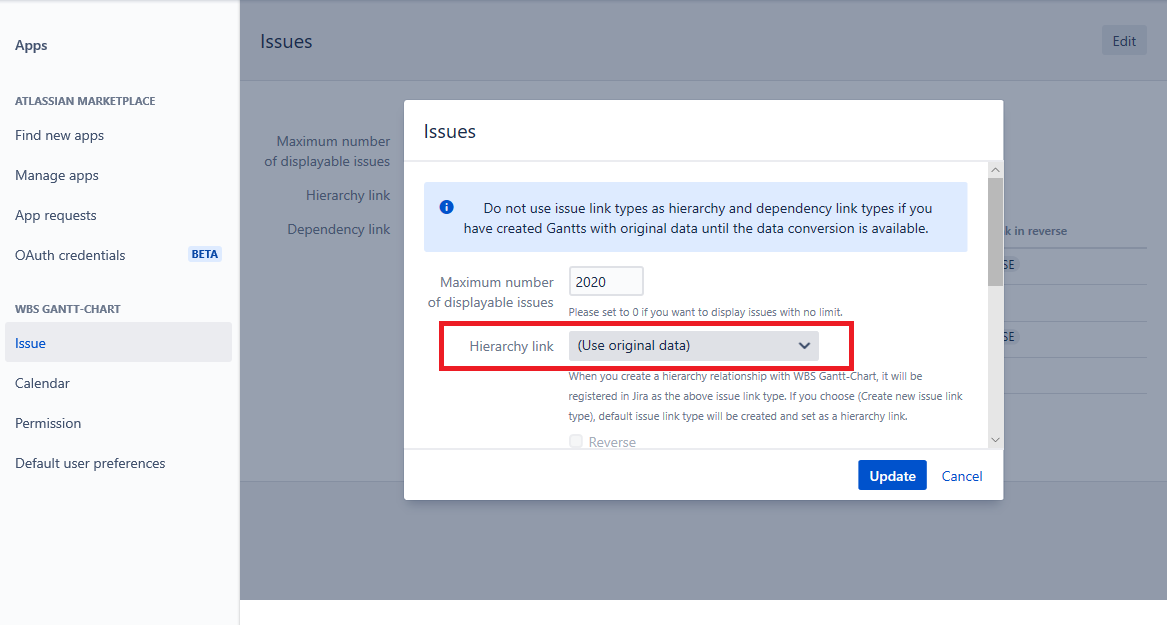Viewport: 1167px width, 625px height.
Task: Toggle the Reverse checkbox
Action: coord(576,442)
